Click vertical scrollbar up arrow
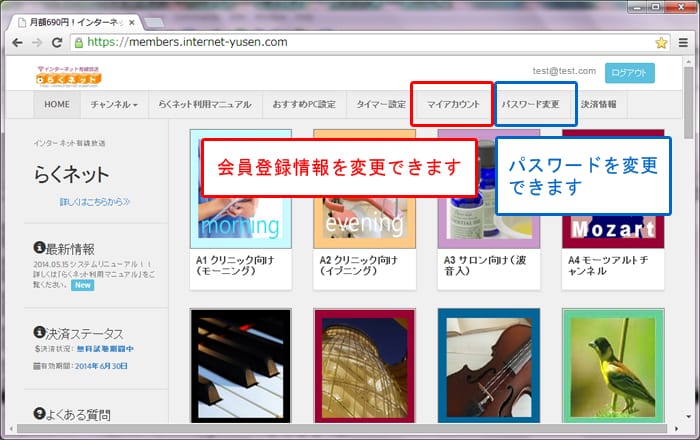Screen dimensions: 700x440 [688, 62]
